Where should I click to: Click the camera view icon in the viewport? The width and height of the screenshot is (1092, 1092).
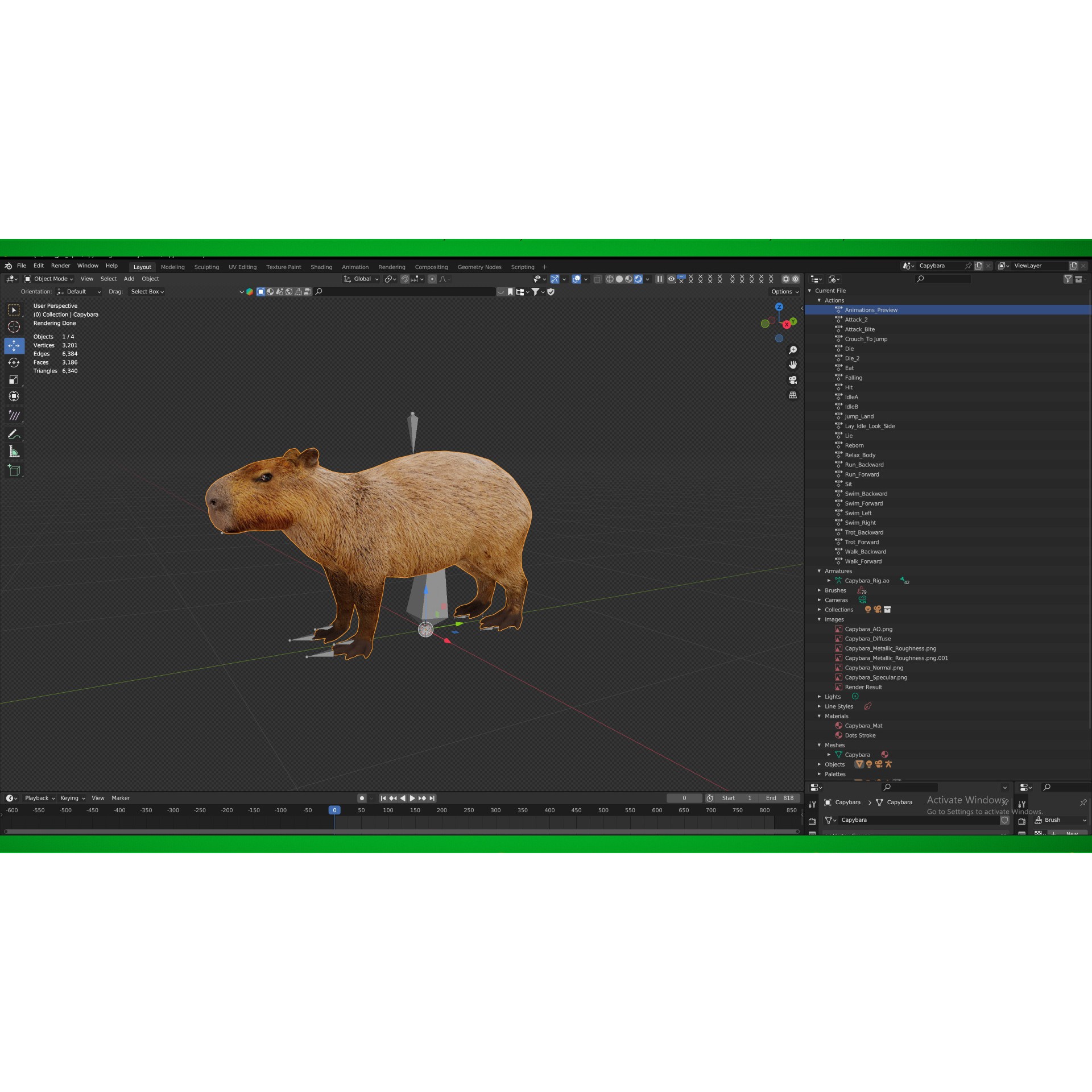[x=793, y=380]
